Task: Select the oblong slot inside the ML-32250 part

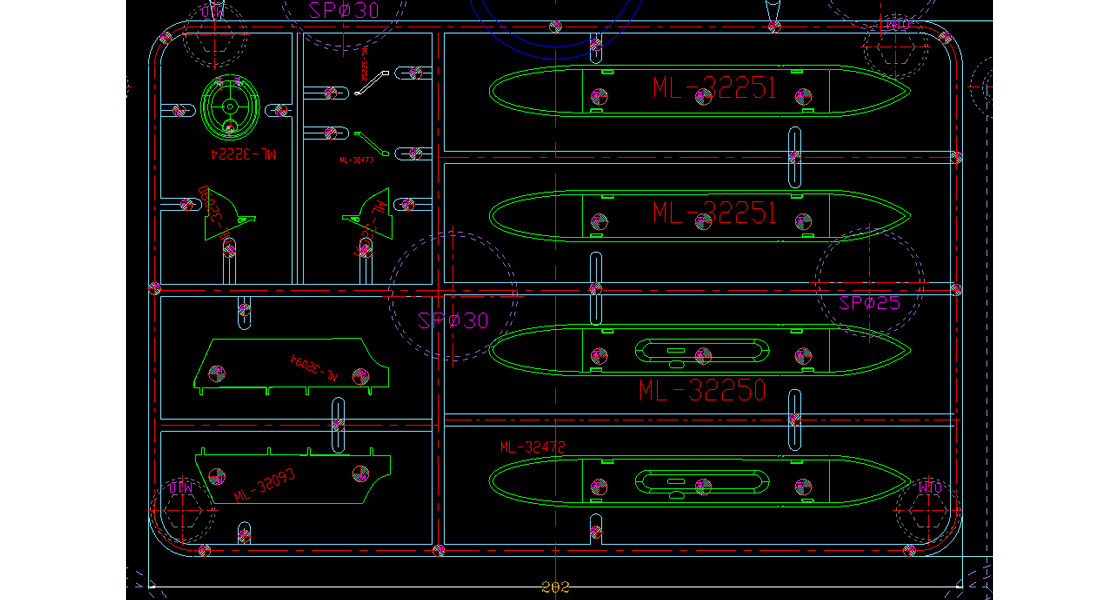Action: [701, 349]
